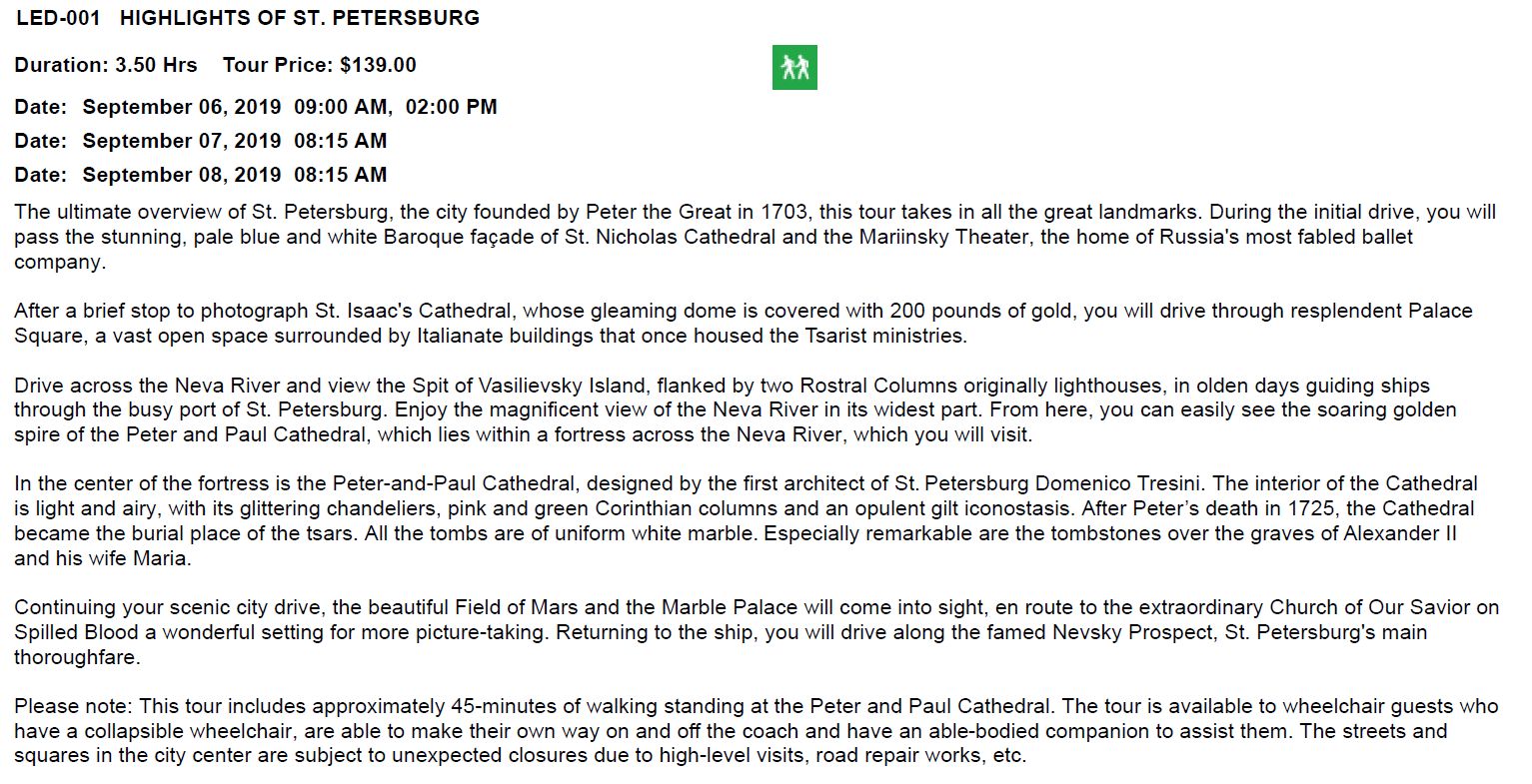Click 08:15 AM time for September 08

340,175
